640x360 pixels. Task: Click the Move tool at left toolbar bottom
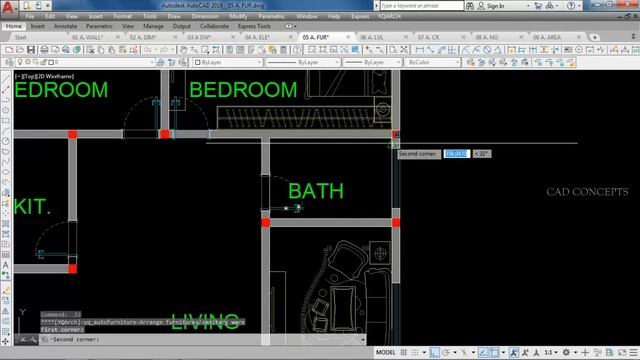(6, 341)
